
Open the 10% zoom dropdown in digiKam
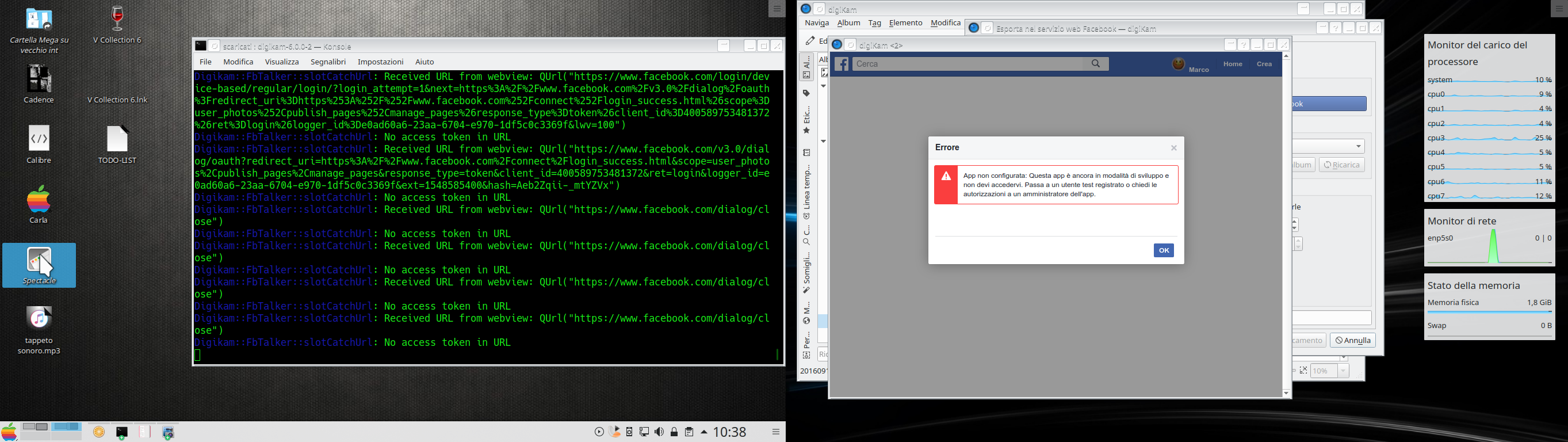[x=1343, y=371]
